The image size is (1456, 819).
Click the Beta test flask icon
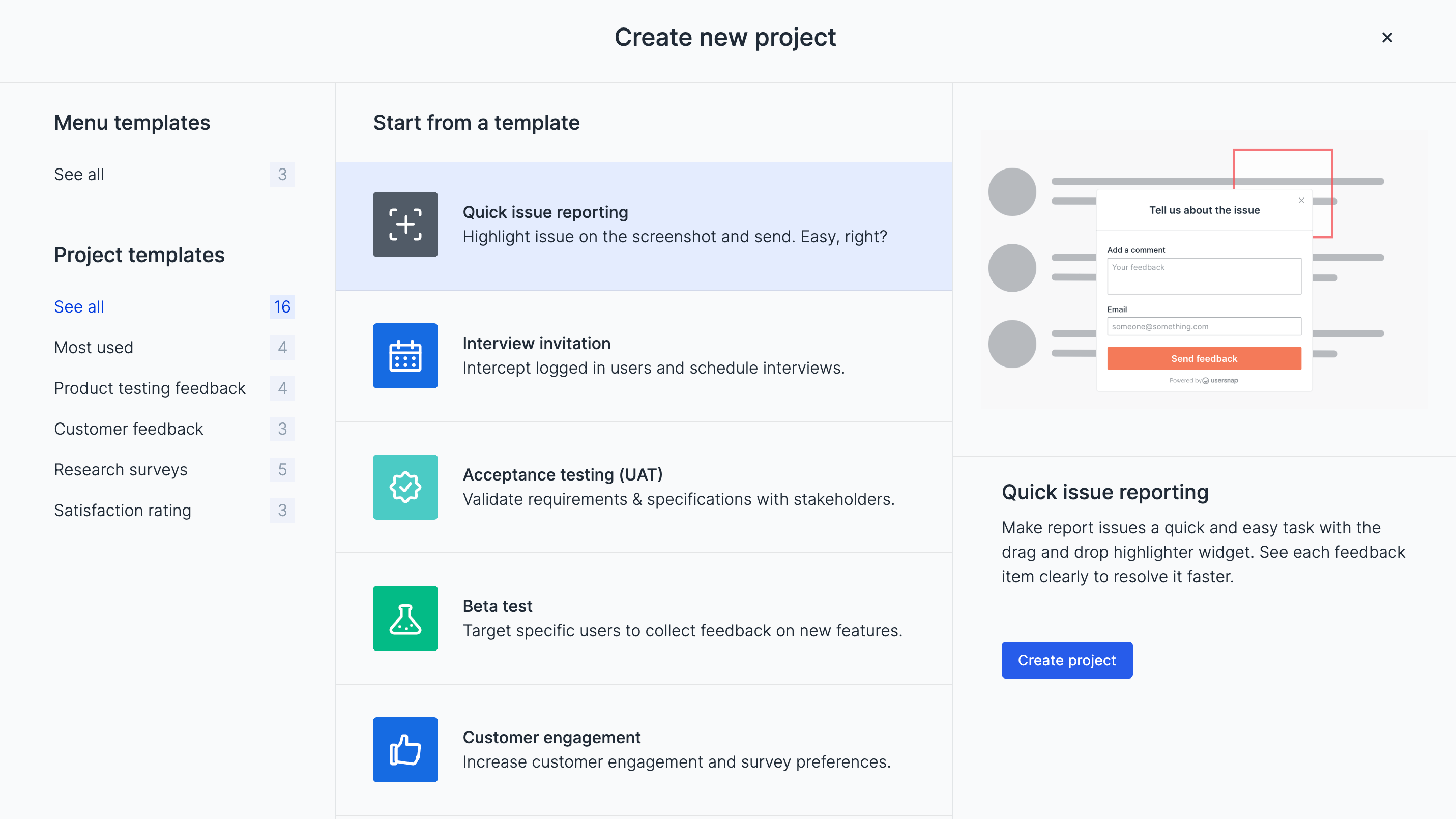pos(404,618)
